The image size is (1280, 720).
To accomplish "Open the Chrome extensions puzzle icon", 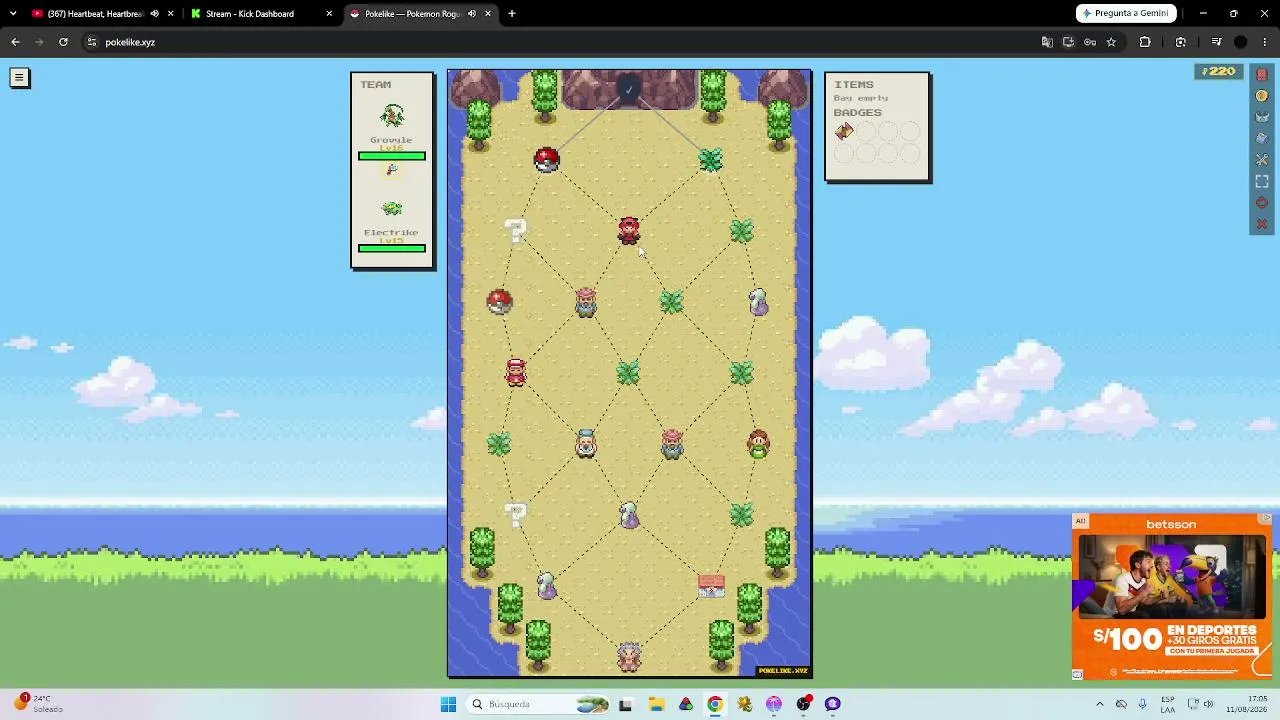I will click(x=1145, y=42).
